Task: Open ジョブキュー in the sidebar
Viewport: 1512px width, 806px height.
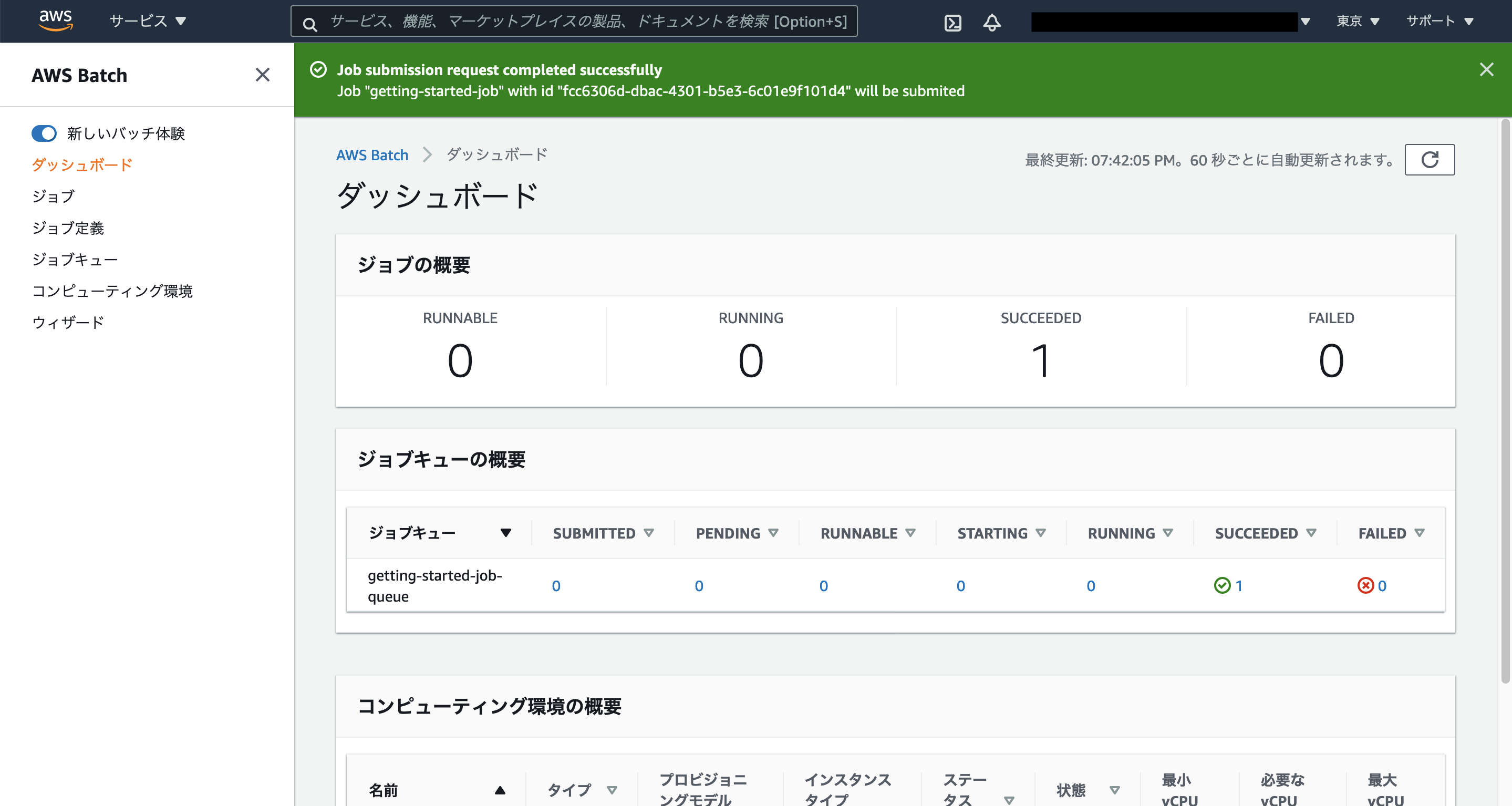Action: (x=75, y=260)
